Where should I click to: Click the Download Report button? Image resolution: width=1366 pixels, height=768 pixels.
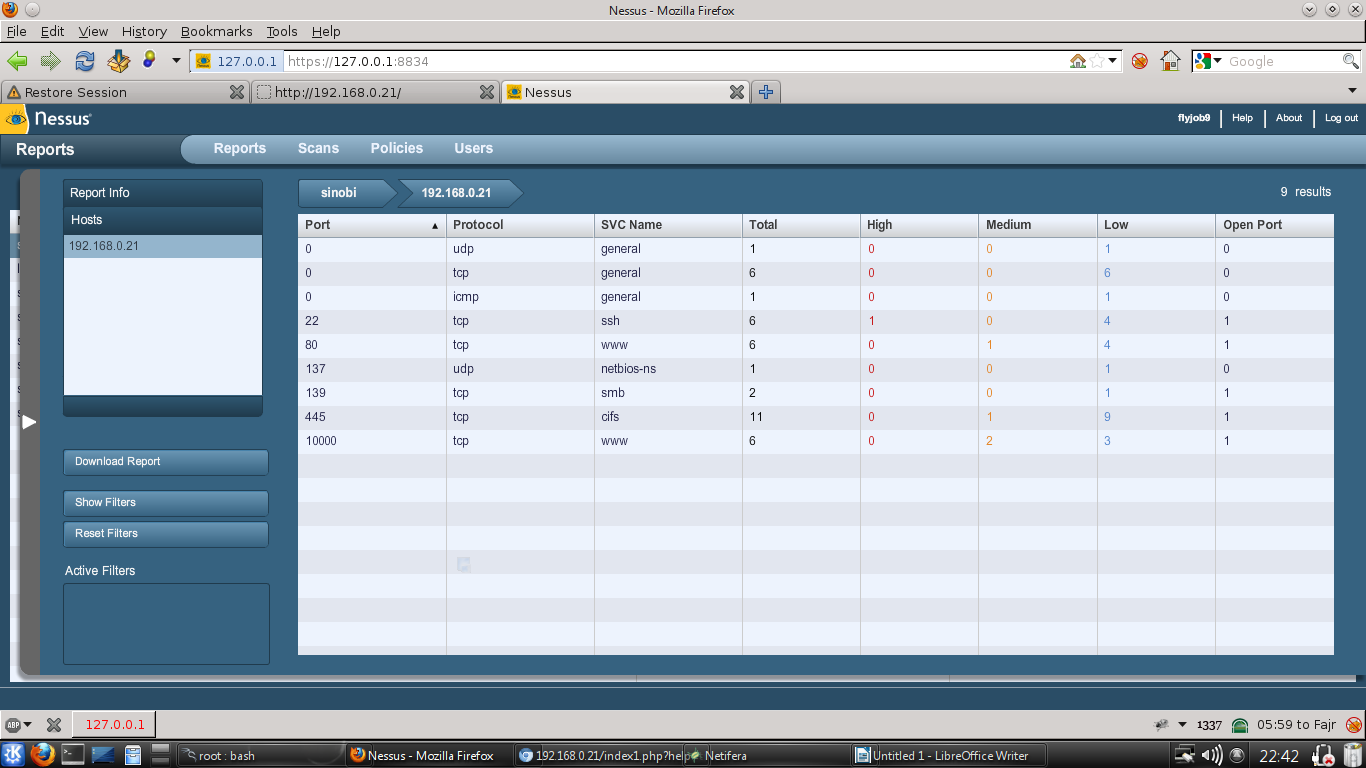(166, 462)
